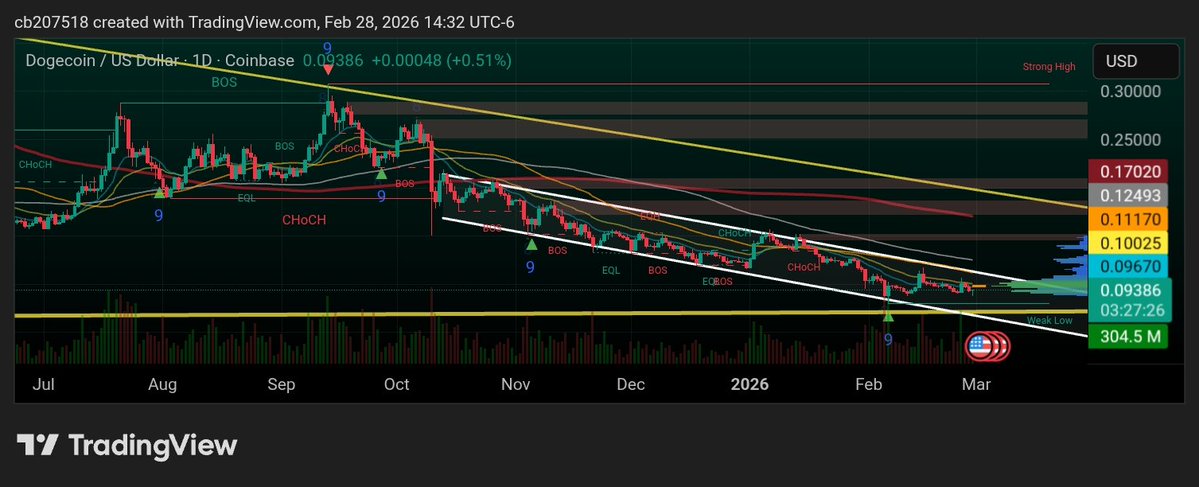The height and width of the screenshot is (487, 1199).
Task: Click the Aug label on time axis
Action: (164, 385)
